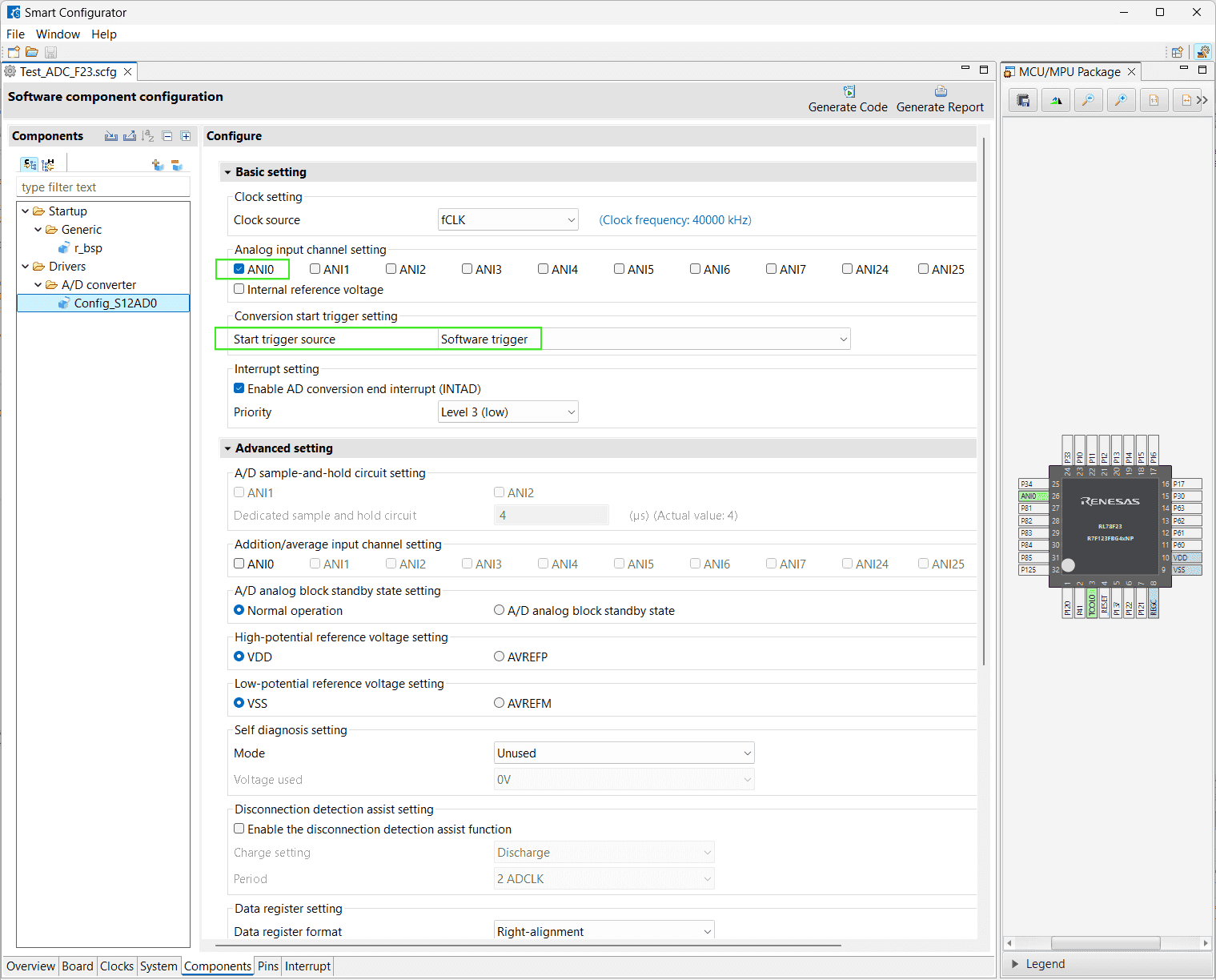Select r_bsp in the component tree
This screenshot has width=1216, height=980.
pos(88,248)
